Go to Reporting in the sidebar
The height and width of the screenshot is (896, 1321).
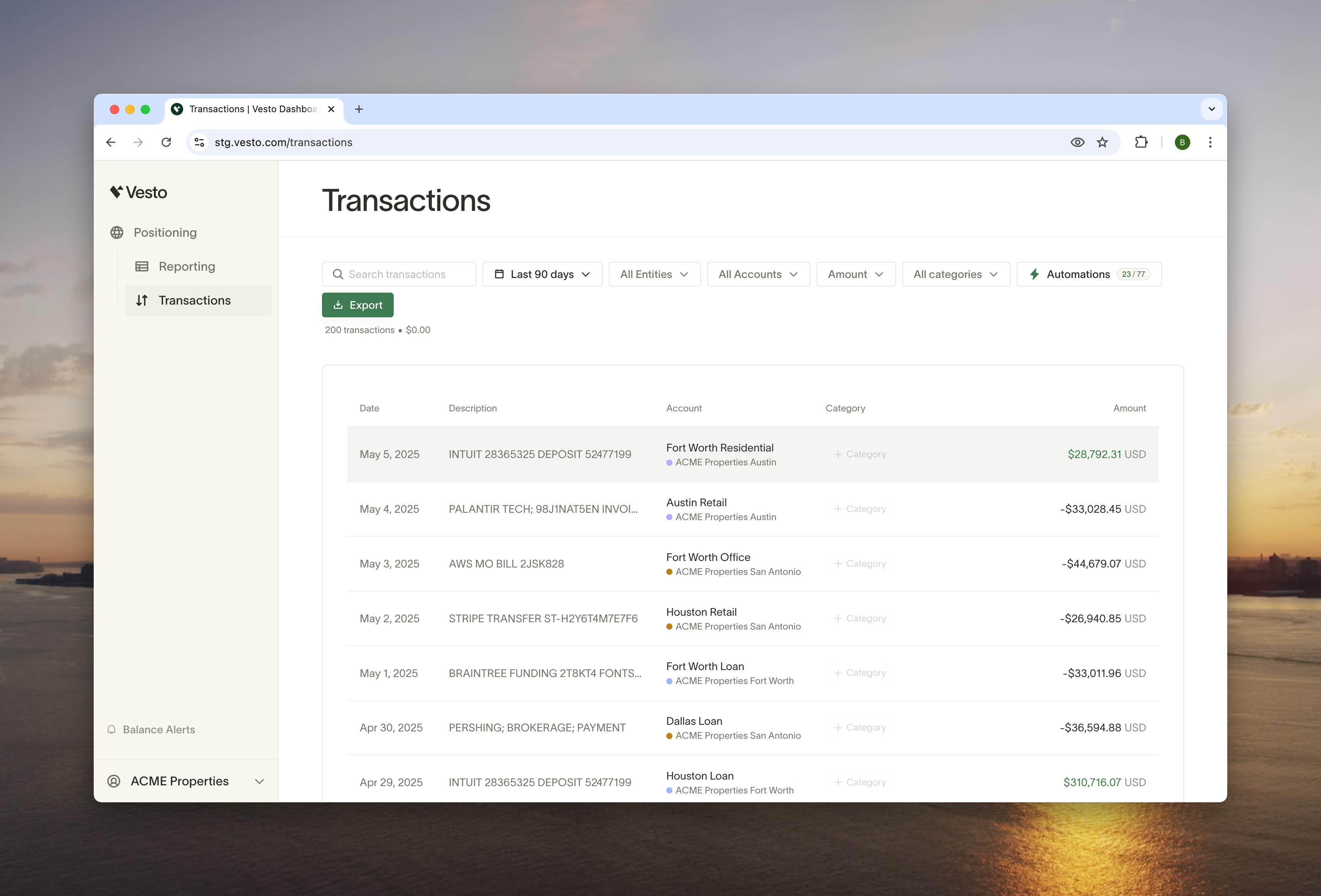pos(187,267)
